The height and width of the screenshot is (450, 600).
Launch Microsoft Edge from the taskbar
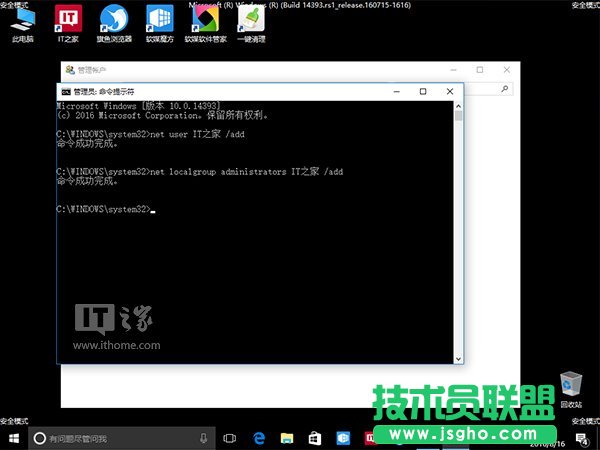258,438
